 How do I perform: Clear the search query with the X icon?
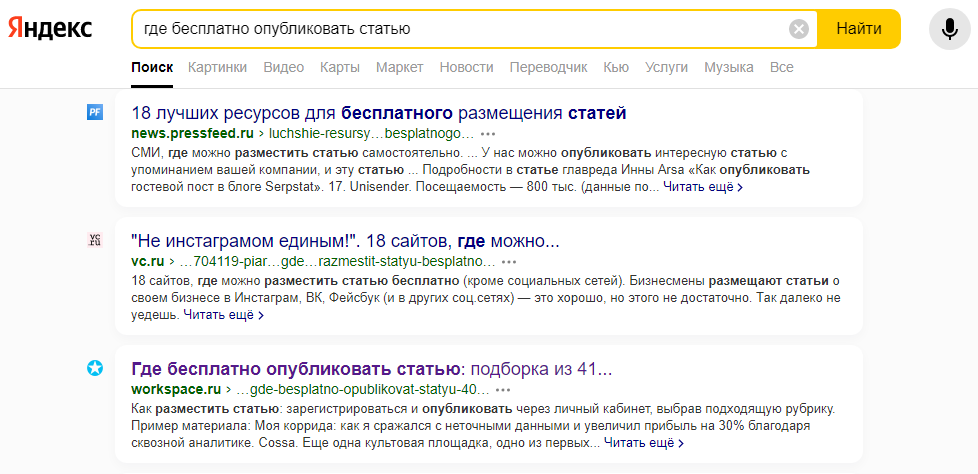coord(798,29)
